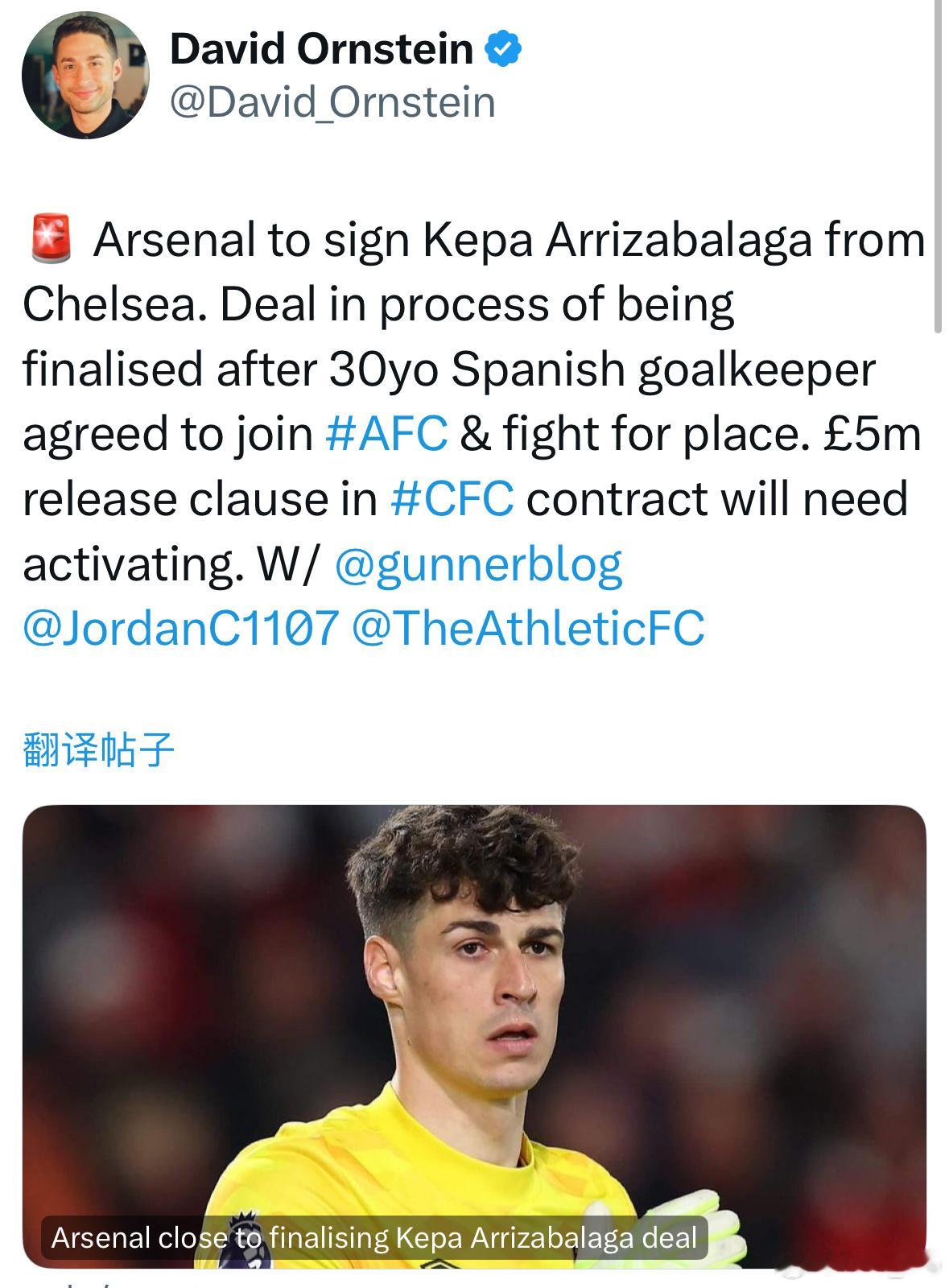Open David Ornstein's profile avatar
This screenshot has height=1288, width=949.
tap(85, 75)
